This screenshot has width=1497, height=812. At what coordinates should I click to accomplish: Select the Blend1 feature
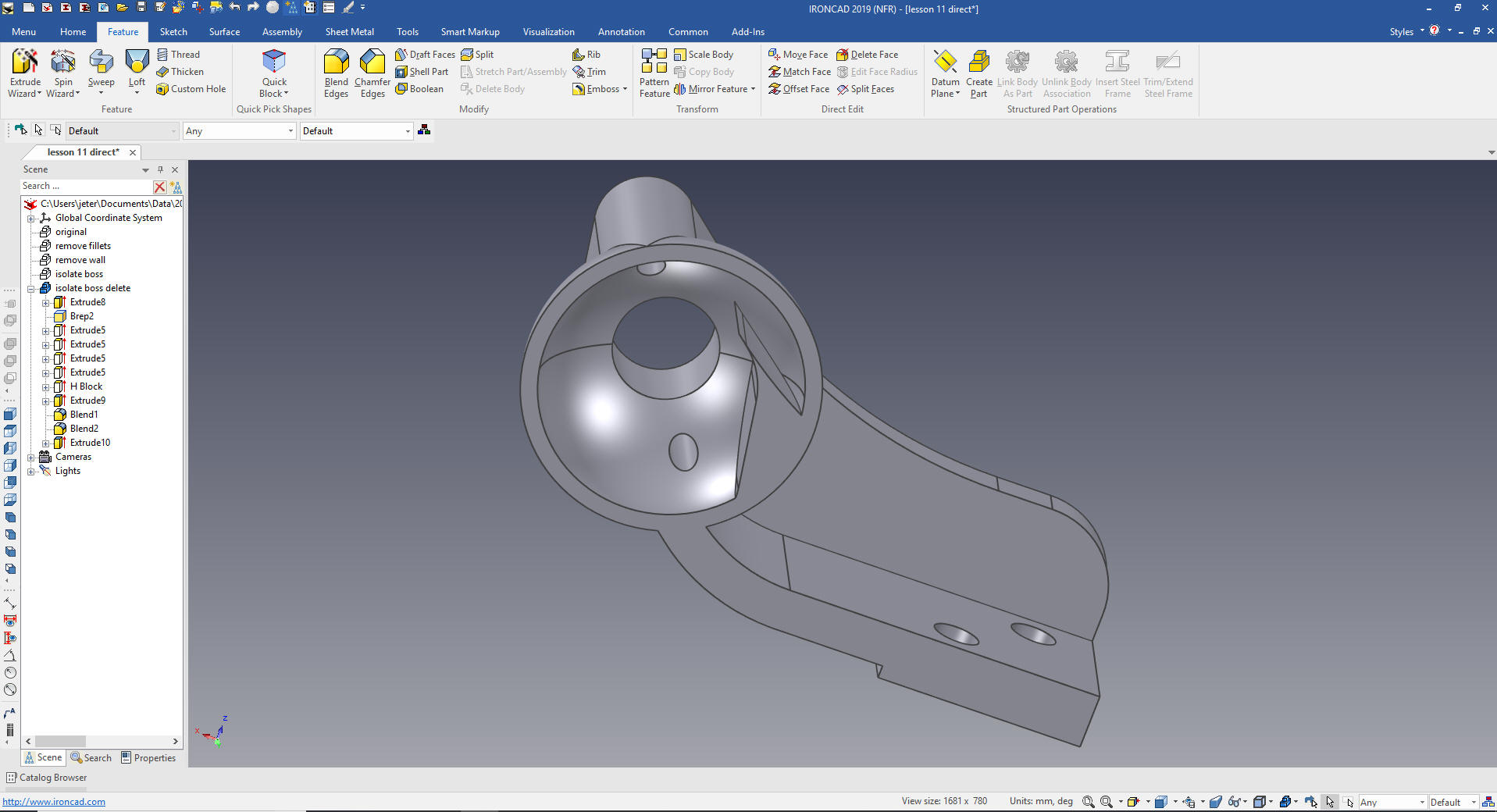[x=84, y=415]
